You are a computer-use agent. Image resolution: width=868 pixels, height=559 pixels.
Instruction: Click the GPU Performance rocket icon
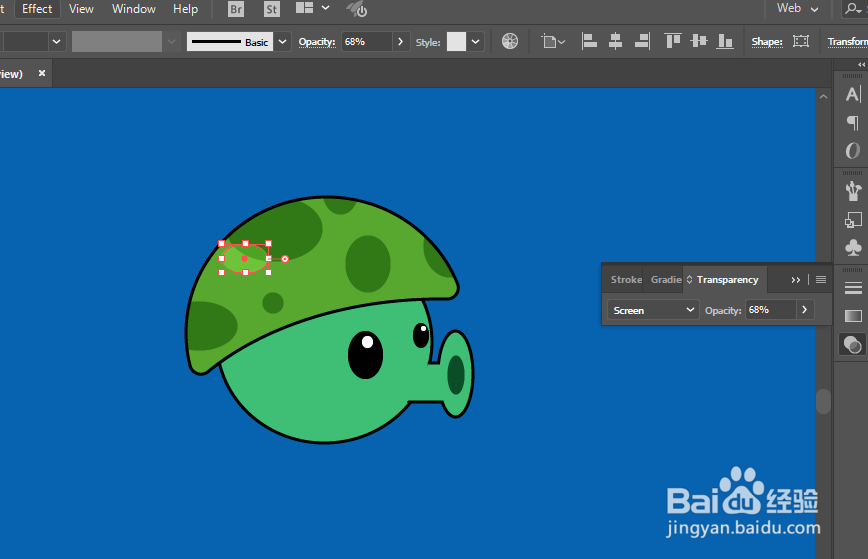click(x=356, y=9)
